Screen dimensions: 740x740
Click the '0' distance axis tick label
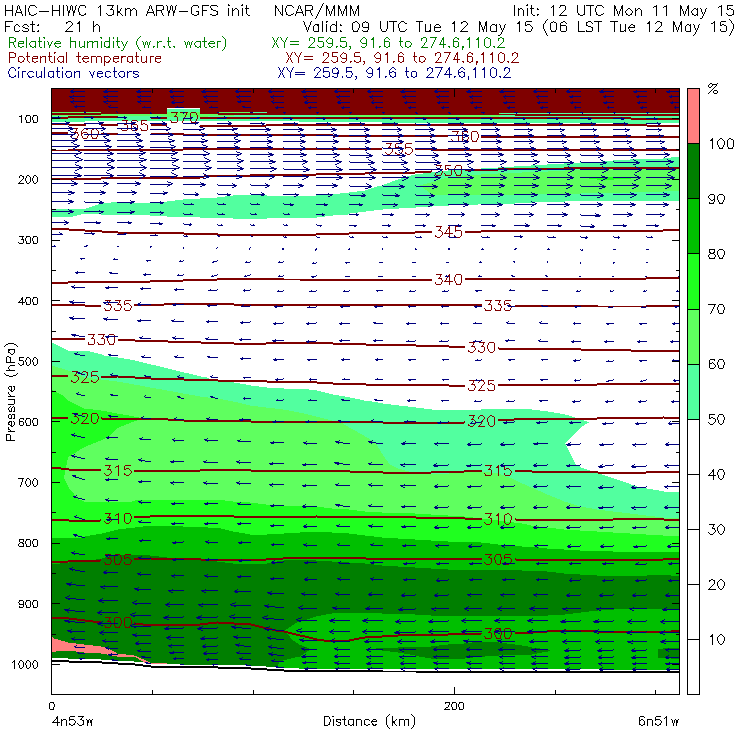click(x=51, y=706)
